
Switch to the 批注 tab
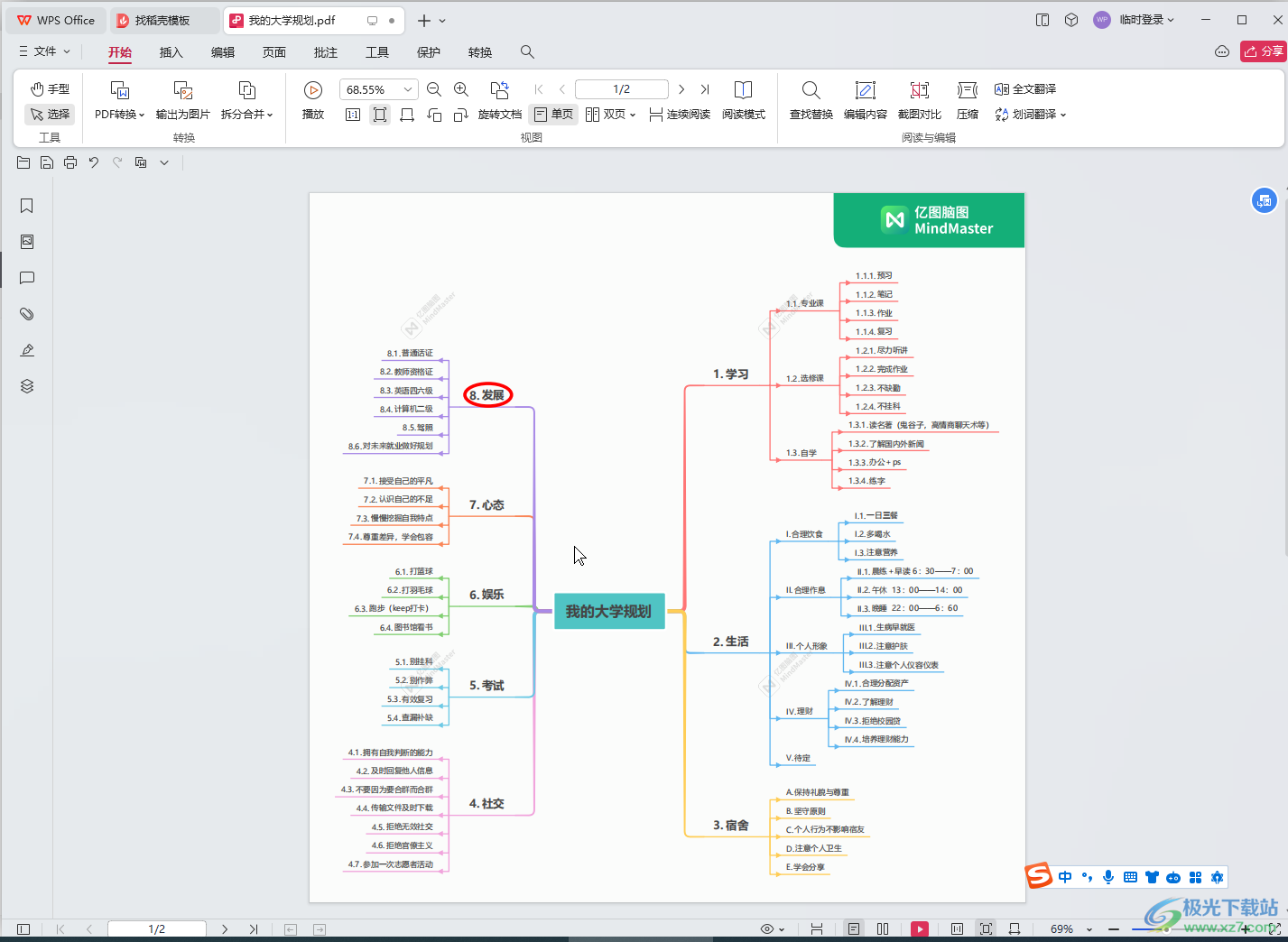tap(326, 52)
